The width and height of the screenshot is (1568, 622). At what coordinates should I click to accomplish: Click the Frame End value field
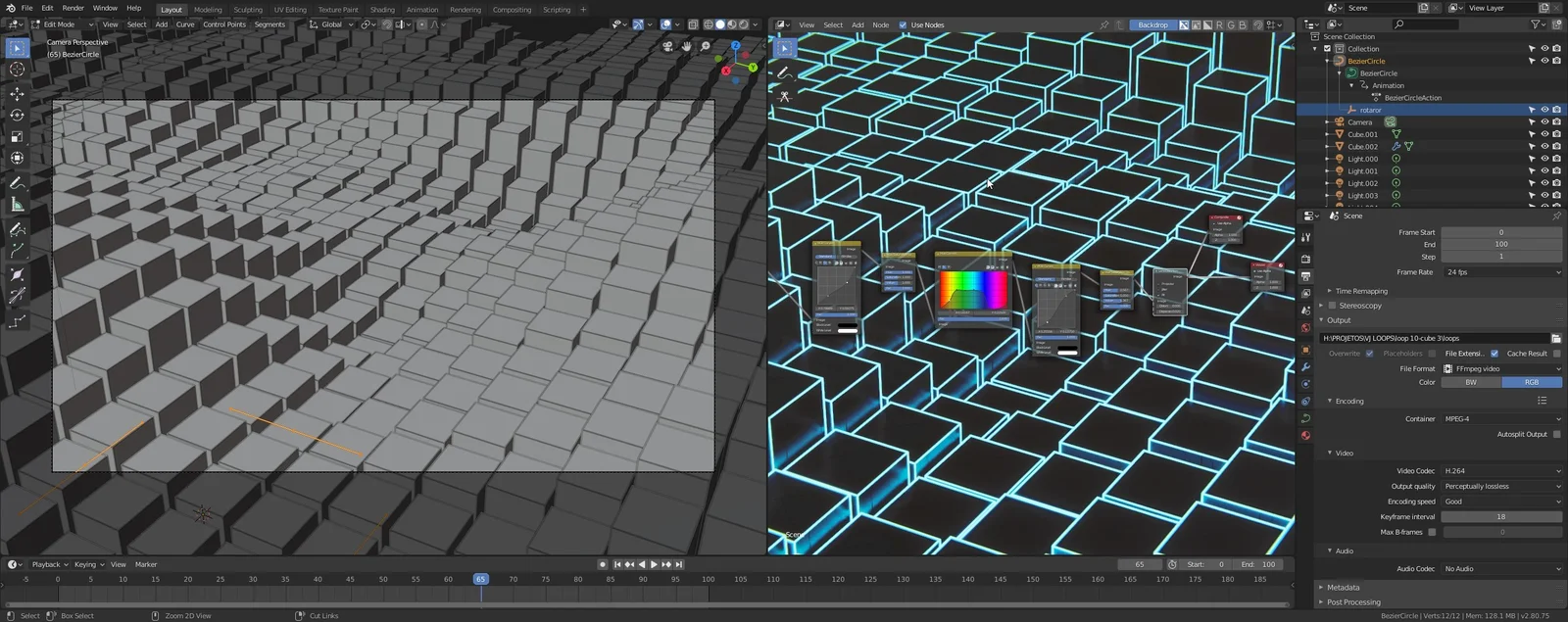click(x=1501, y=244)
